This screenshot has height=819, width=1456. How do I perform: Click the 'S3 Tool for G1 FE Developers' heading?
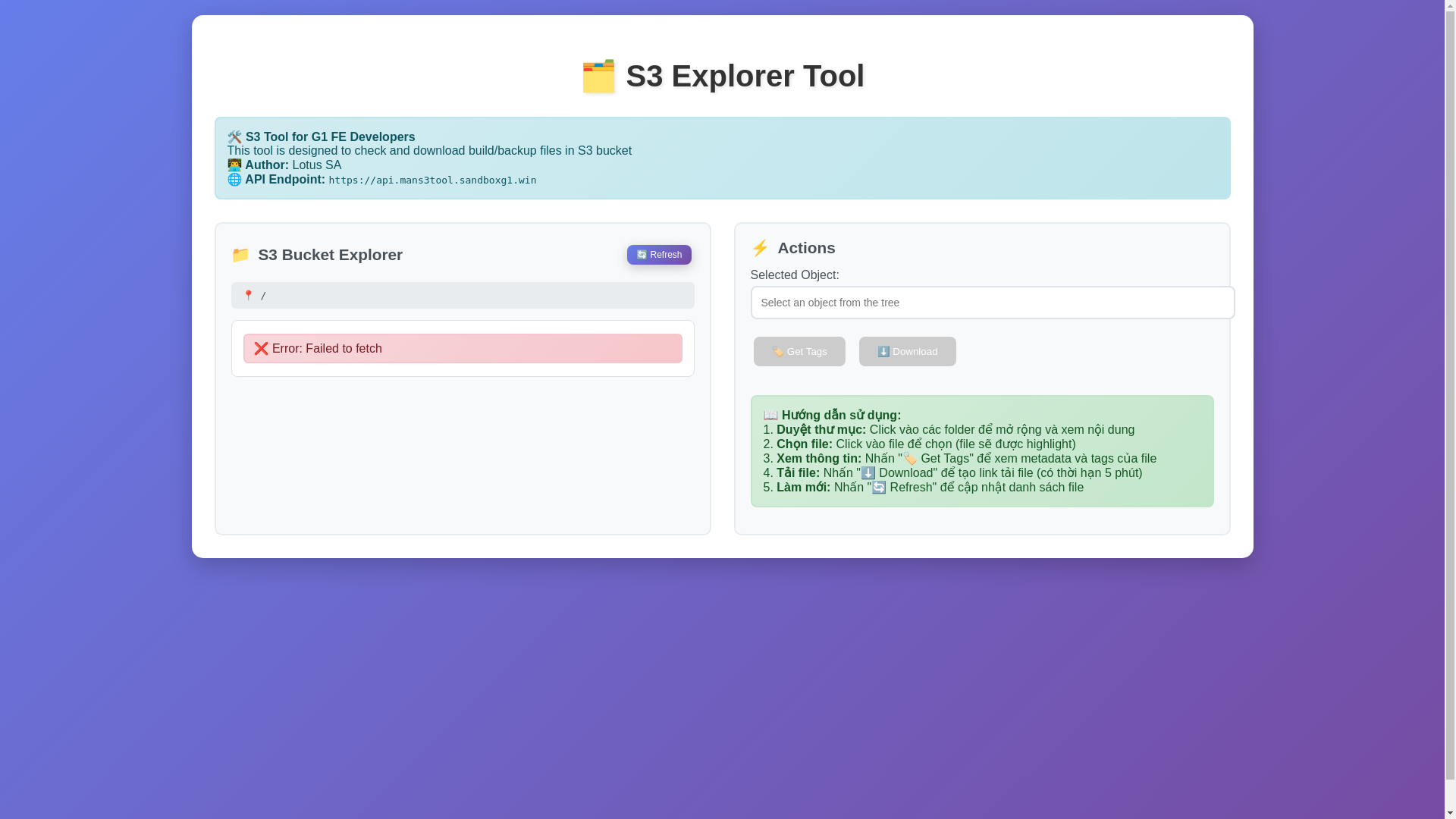[330, 137]
